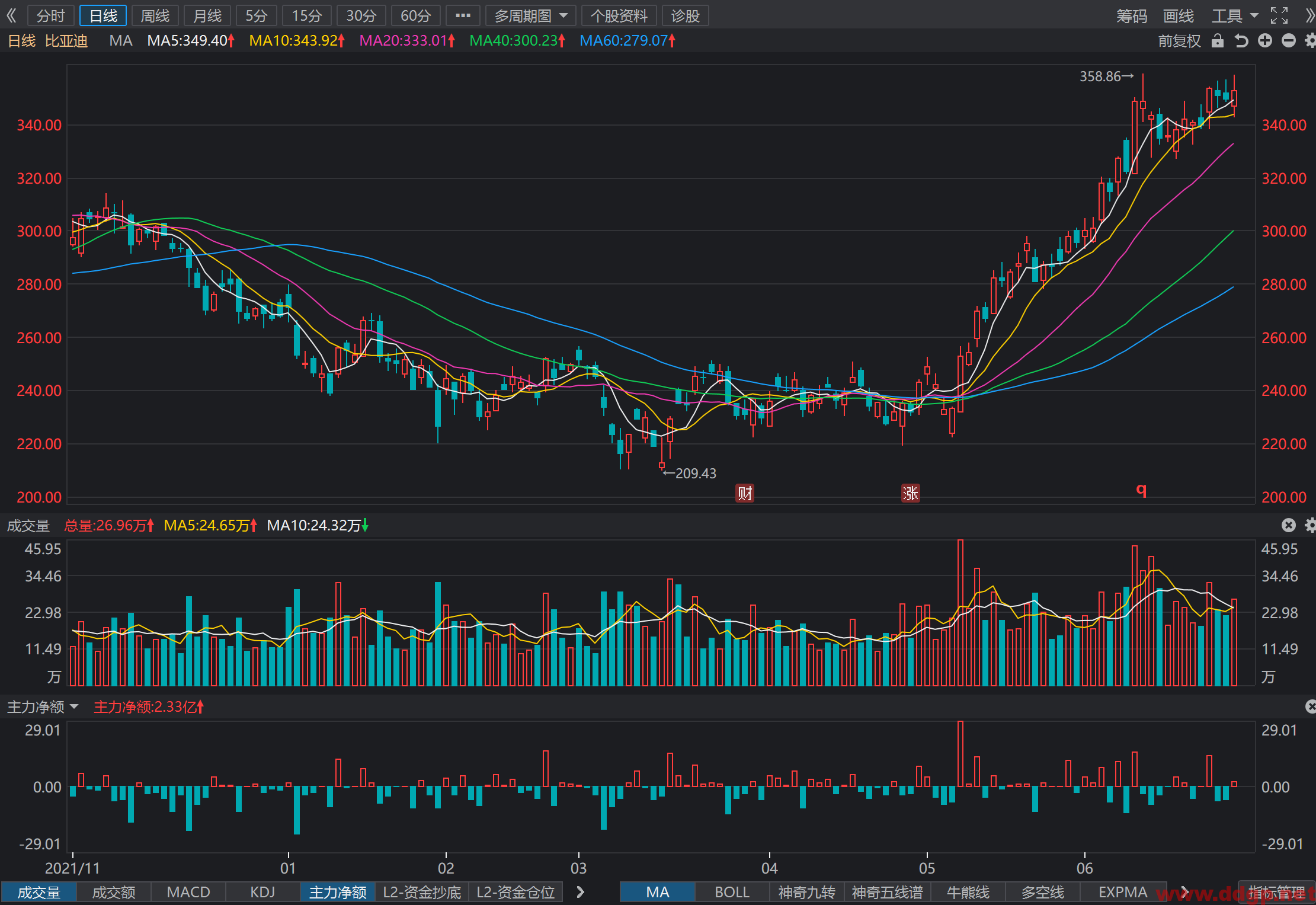Show more main-indicator tabs arrow
Image resolution: width=1316 pixels, height=905 pixels.
click(1184, 892)
